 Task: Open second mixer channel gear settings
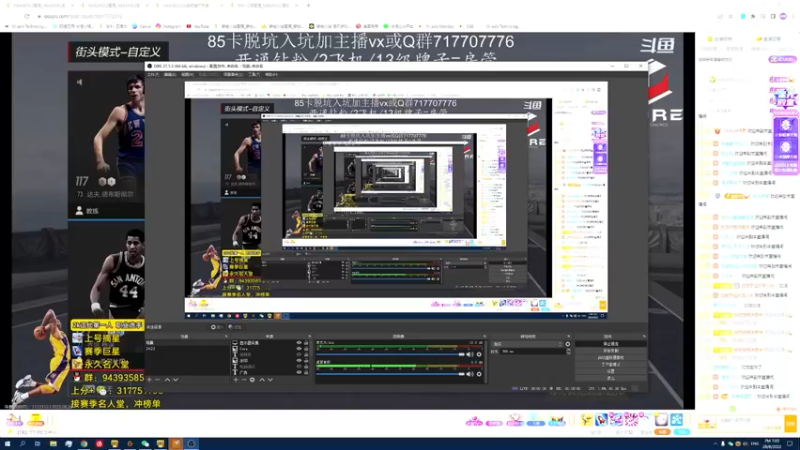[x=479, y=374]
